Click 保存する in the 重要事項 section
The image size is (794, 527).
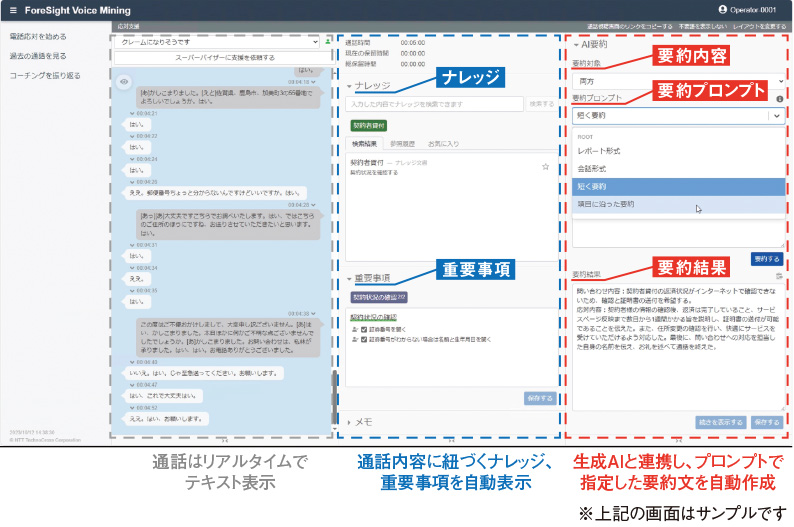(540, 398)
